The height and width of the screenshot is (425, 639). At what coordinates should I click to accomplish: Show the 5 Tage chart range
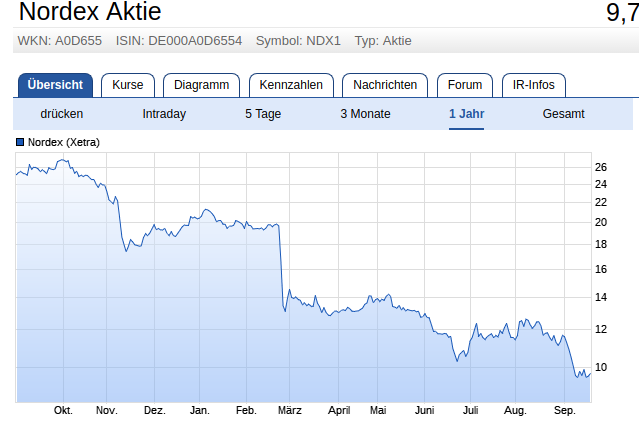pyautogui.click(x=263, y=114)
